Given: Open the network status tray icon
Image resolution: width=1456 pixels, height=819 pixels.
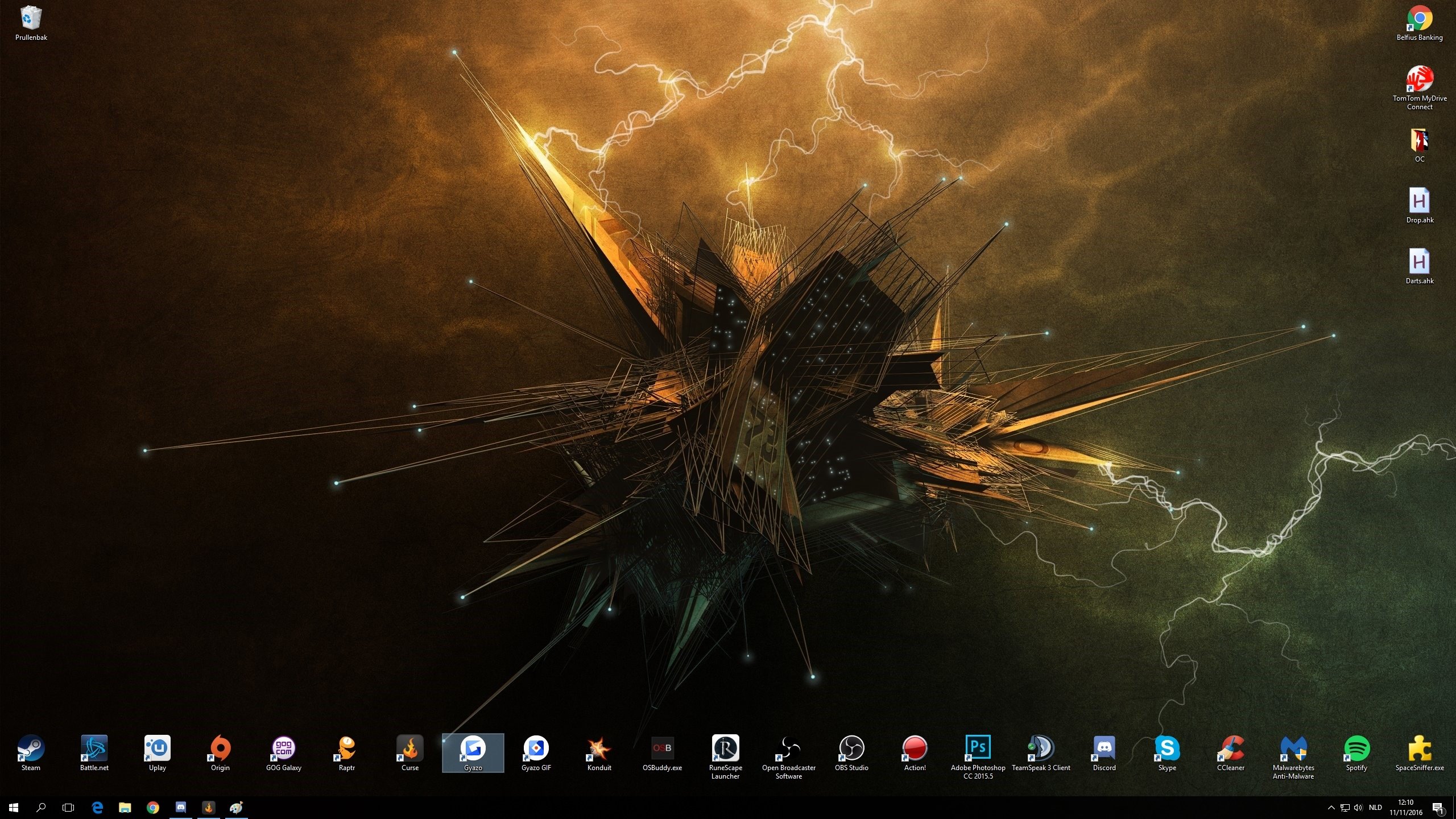Looking at the screenshot, I should click(1345, 808).
